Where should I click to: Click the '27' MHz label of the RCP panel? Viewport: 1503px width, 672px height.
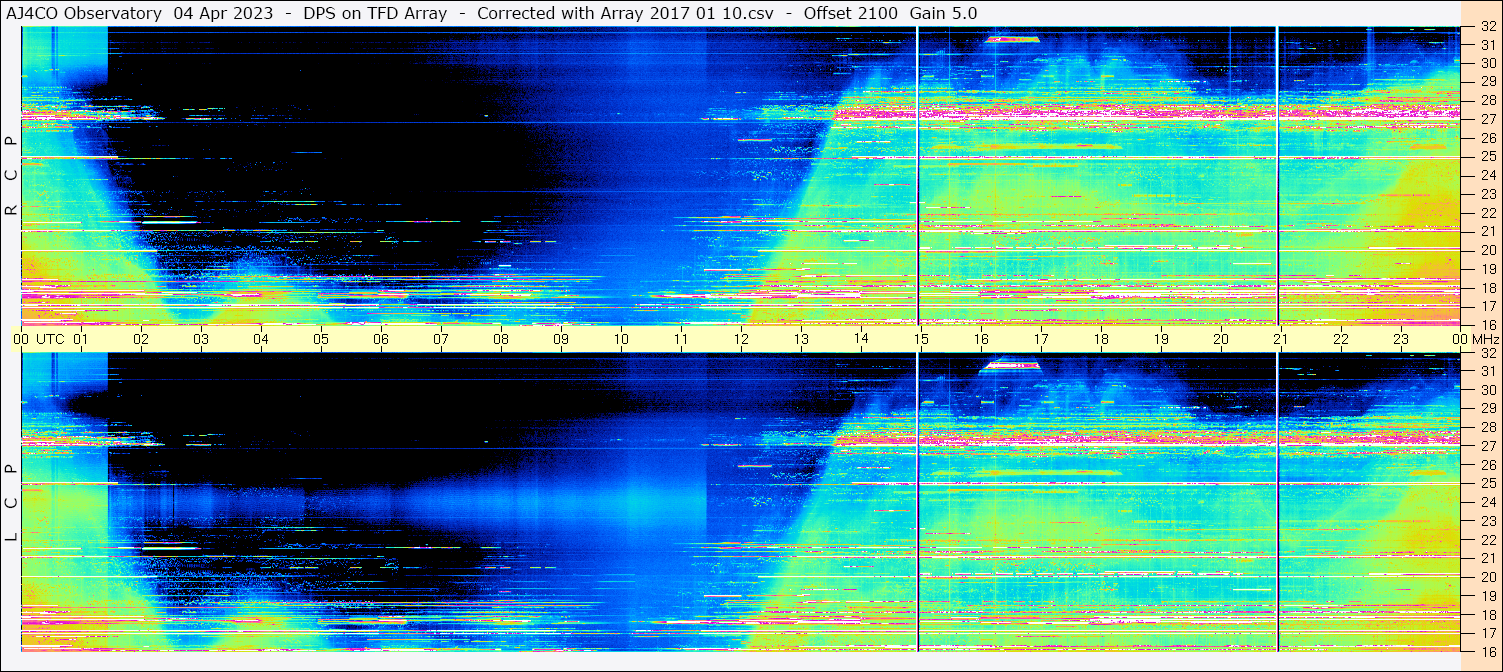(x=1488, y=119)
